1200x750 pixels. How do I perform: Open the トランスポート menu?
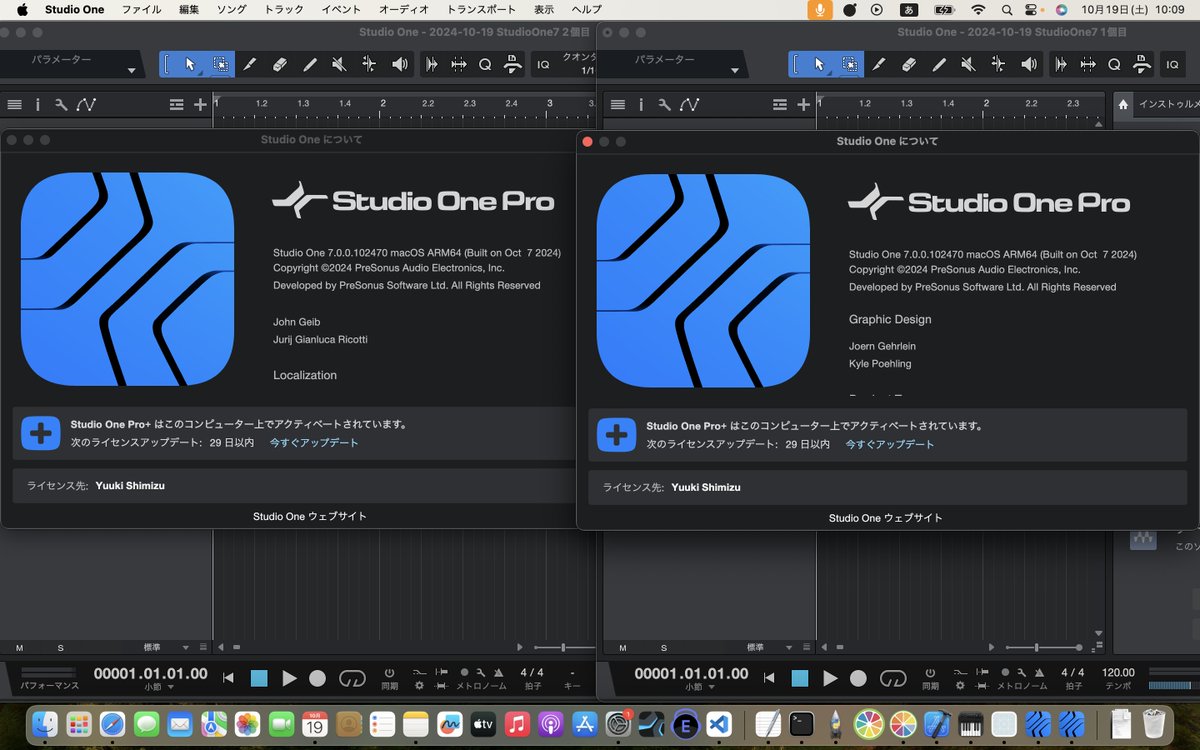pyautogui.click(x=481, y=9)
